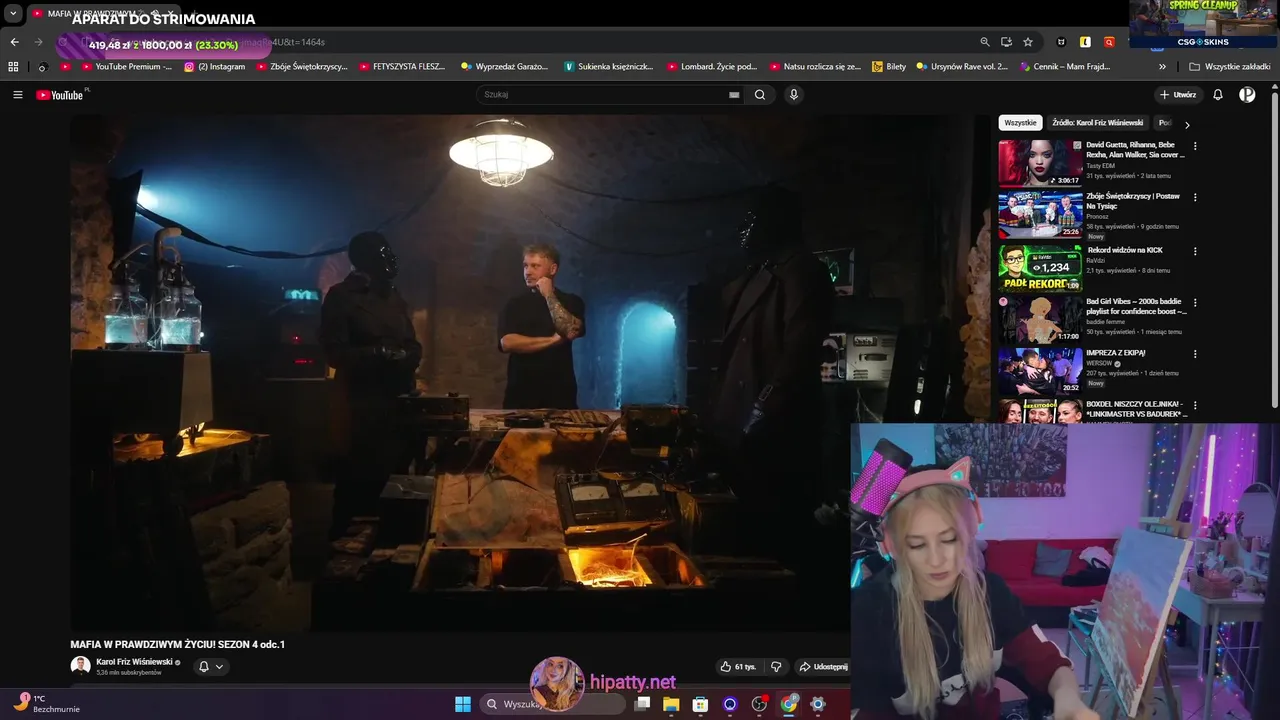Click the Udostępnij share button
The width and height of the screenshot is (1280, 720).
point(822,667)
